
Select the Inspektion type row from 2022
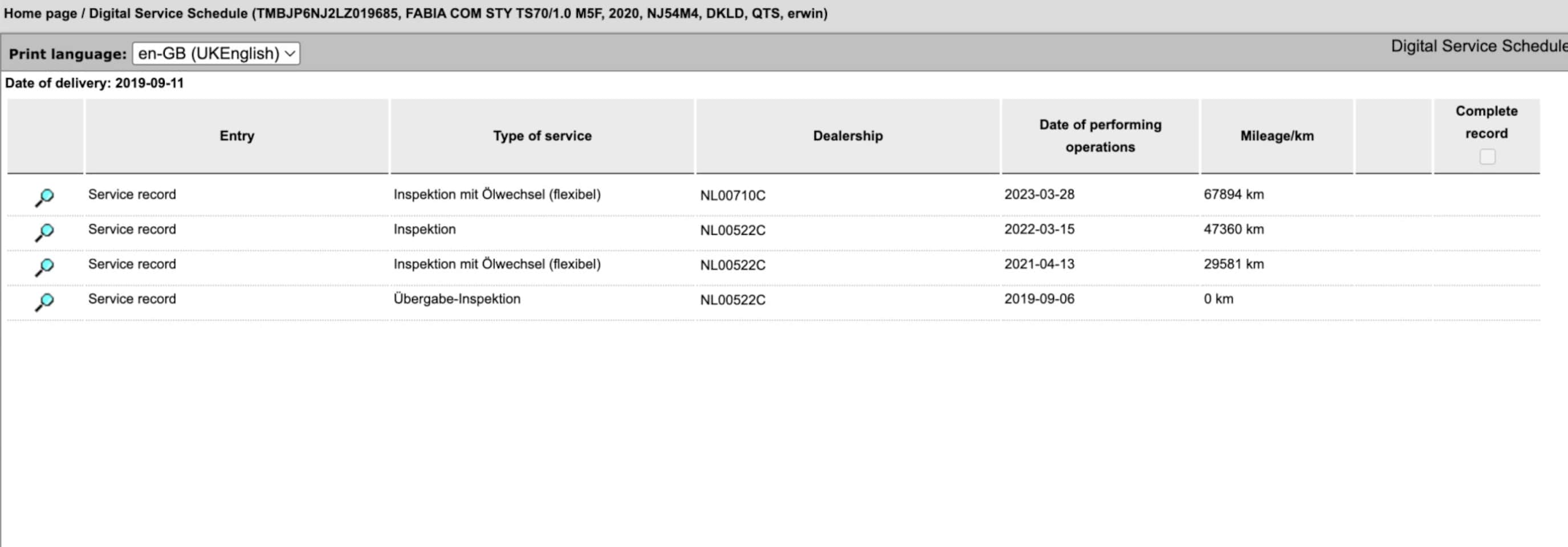point(424,230)
